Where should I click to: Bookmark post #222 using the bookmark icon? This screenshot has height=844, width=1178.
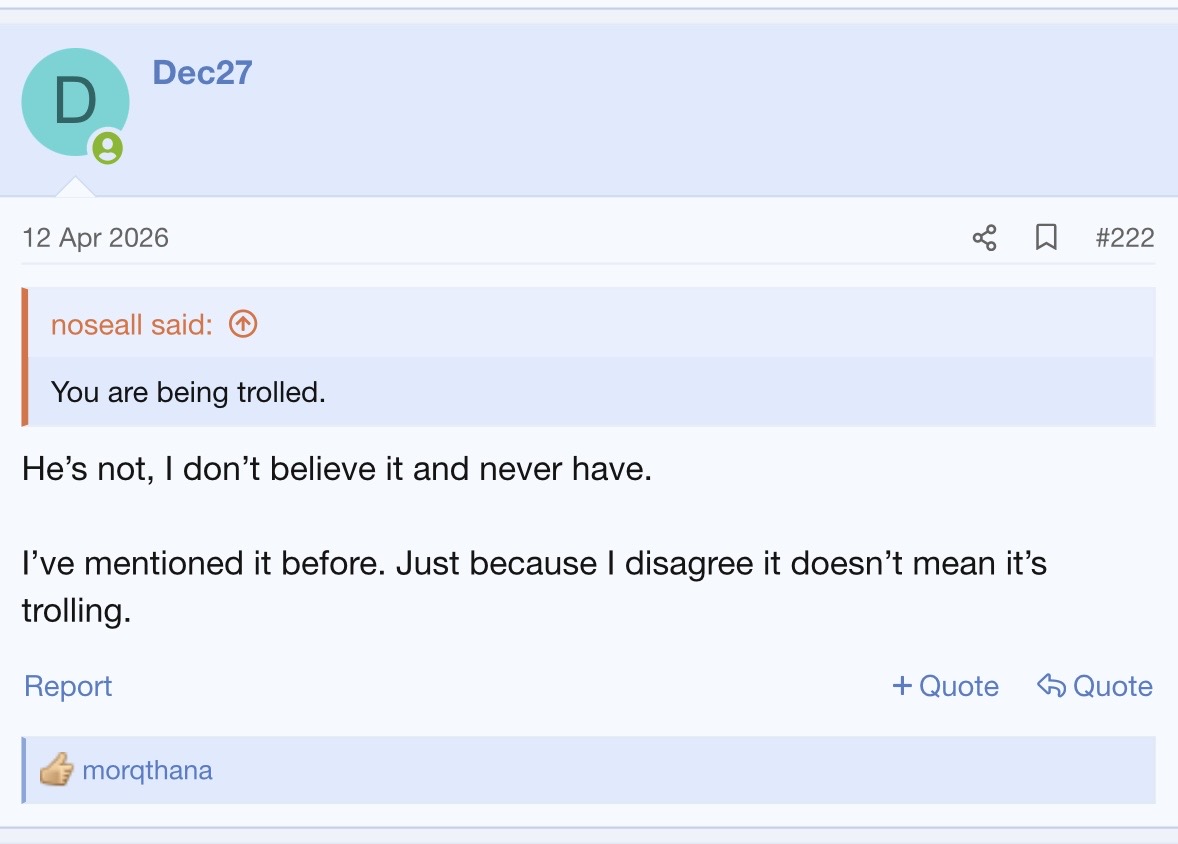(x=1046, y=237)
